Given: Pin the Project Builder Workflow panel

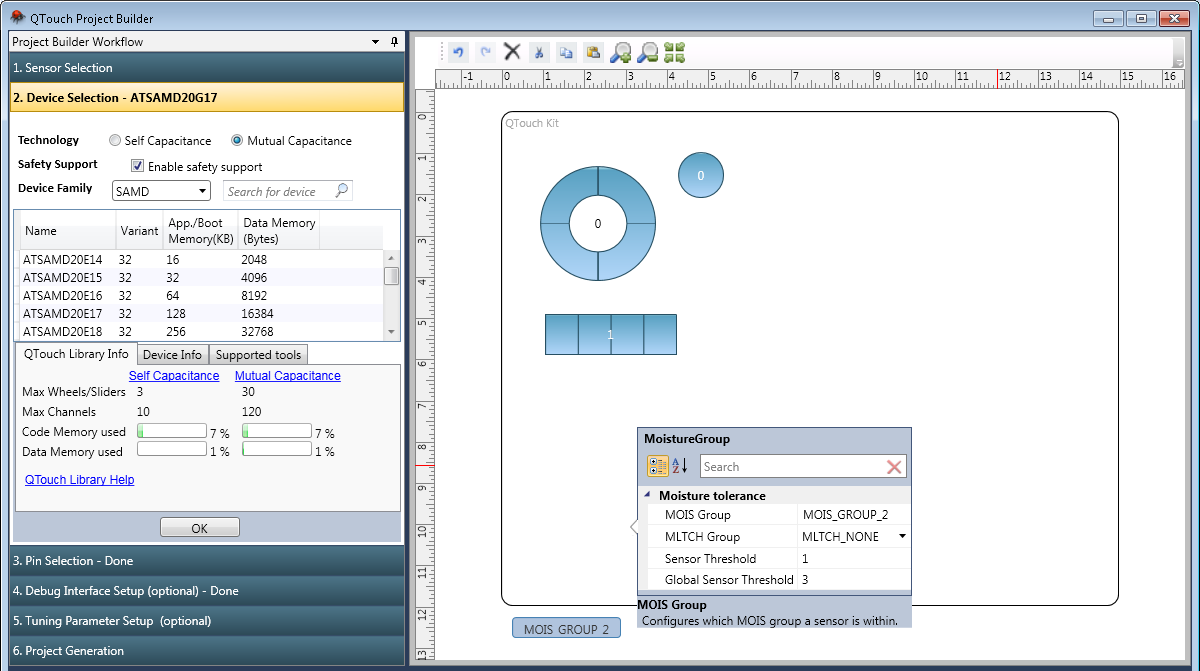Looking at the screenshot, I should click(394, 42).
